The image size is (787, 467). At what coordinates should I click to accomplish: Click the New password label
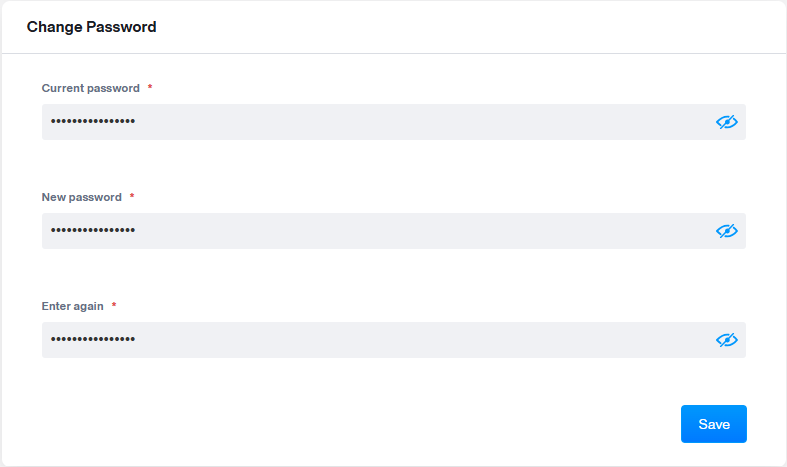(x=82, y=197)
